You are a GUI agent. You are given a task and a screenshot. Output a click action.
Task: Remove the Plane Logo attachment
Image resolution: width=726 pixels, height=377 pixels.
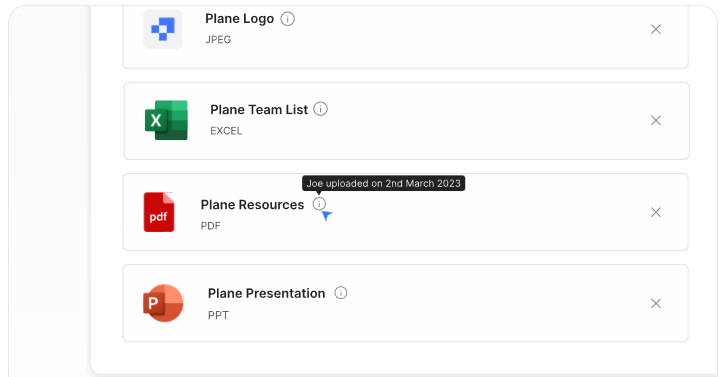point(656,29)
